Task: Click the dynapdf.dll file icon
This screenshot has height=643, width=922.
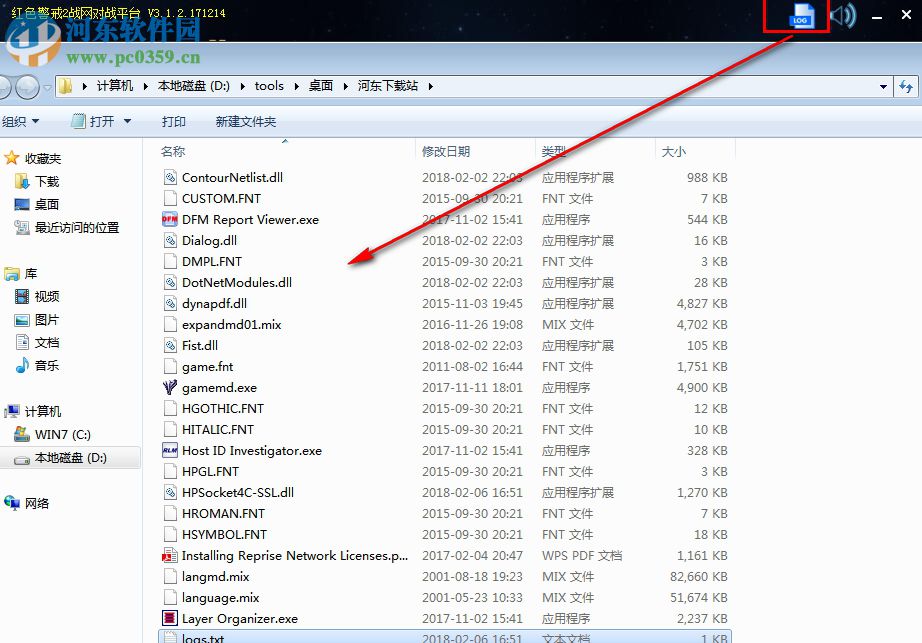Action: (170, 303)
